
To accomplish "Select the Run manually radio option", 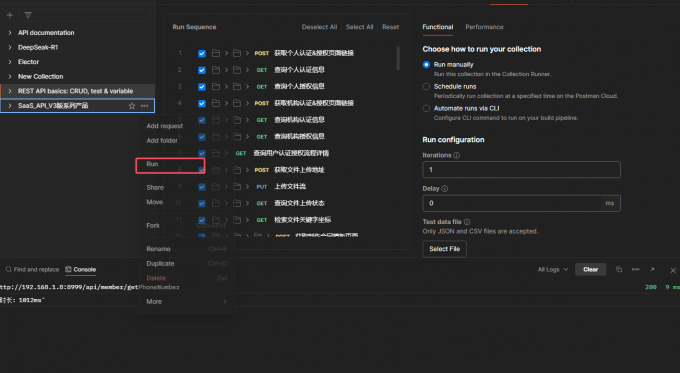I will (426, 65).
